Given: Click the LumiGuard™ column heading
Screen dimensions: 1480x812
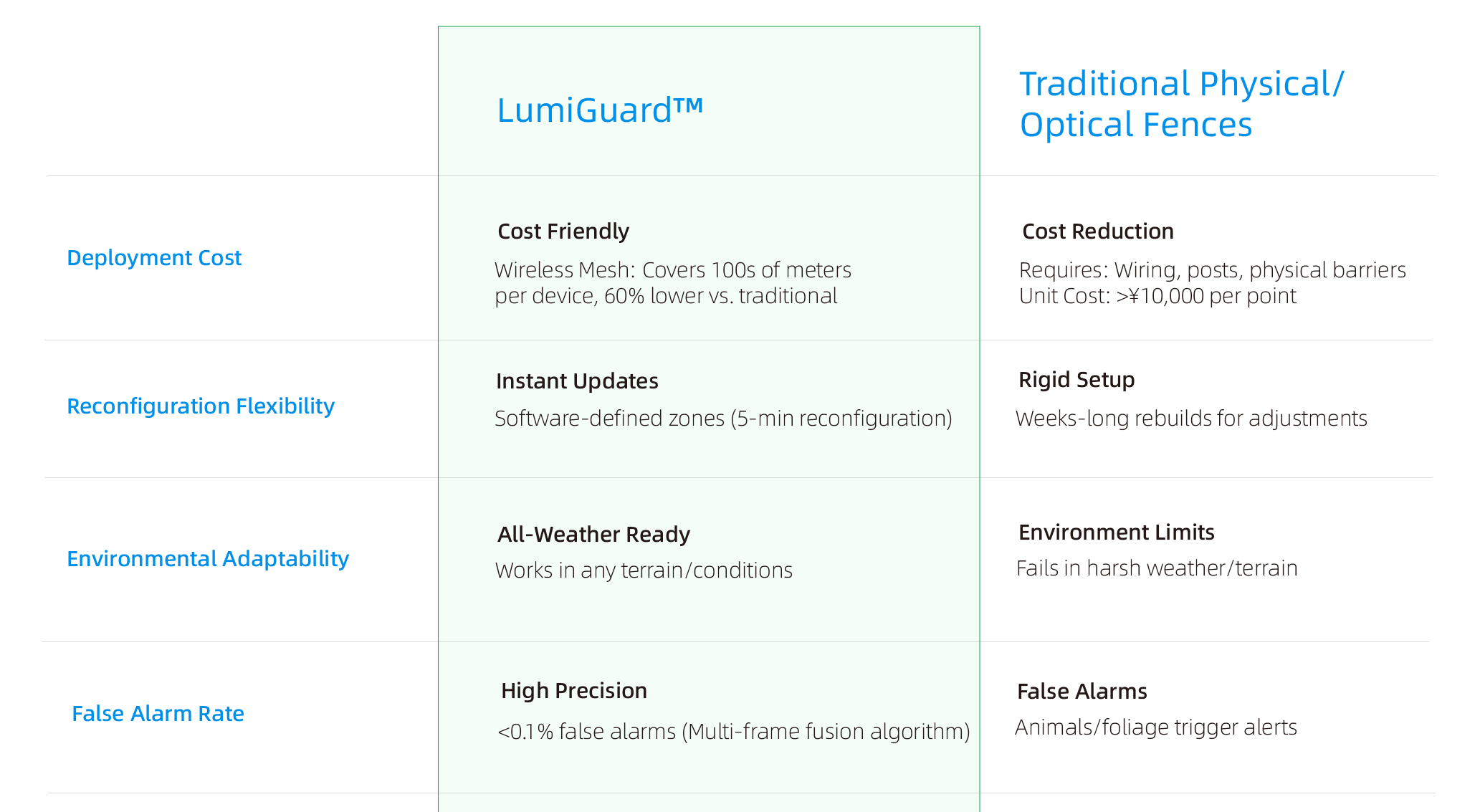Looking at the screenshot, I should click(600, 110).
